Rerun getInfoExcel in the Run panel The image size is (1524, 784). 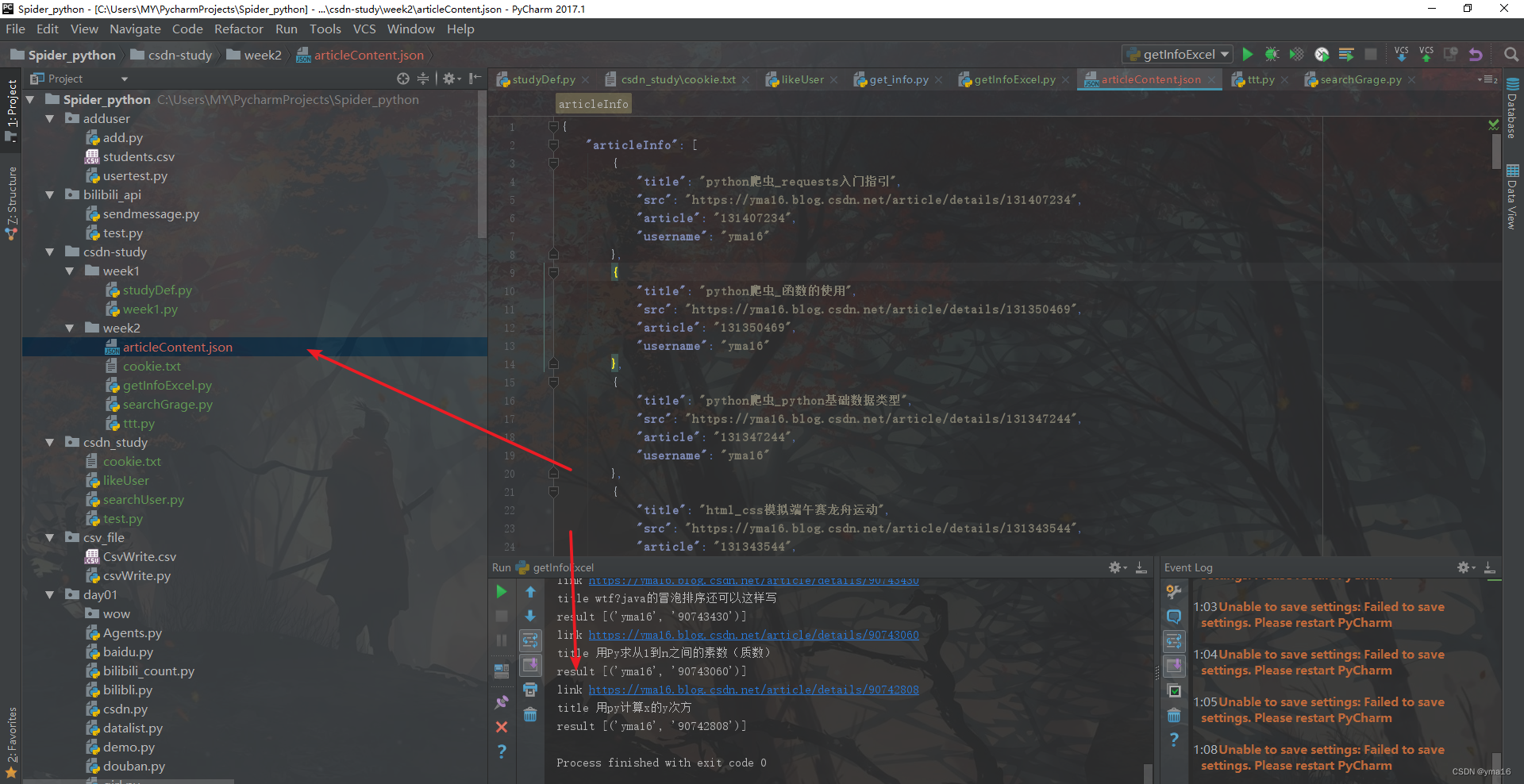pos(502,591)
